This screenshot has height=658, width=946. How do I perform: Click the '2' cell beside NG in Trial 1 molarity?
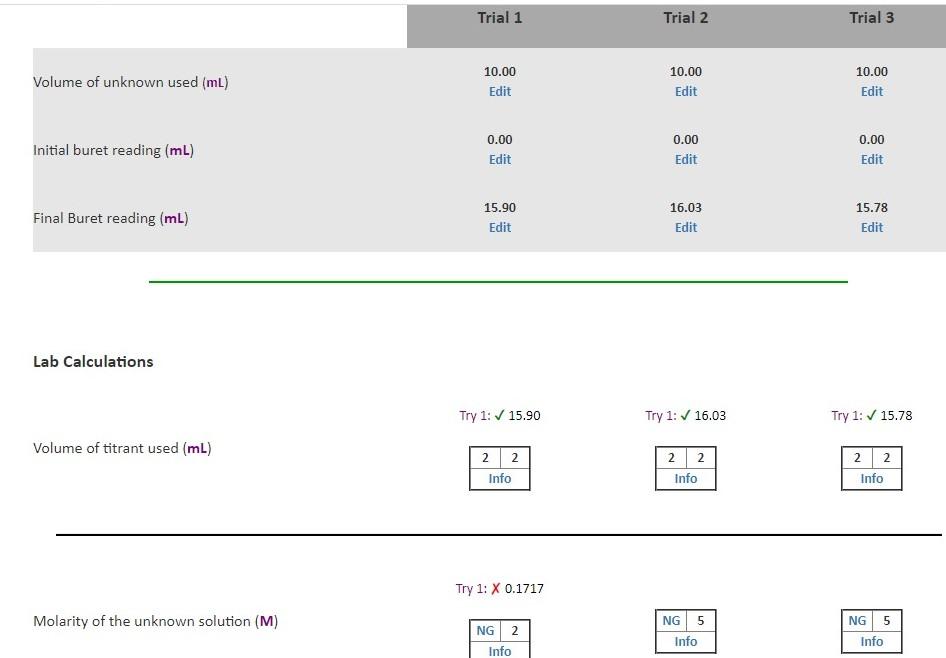point(515,630)
